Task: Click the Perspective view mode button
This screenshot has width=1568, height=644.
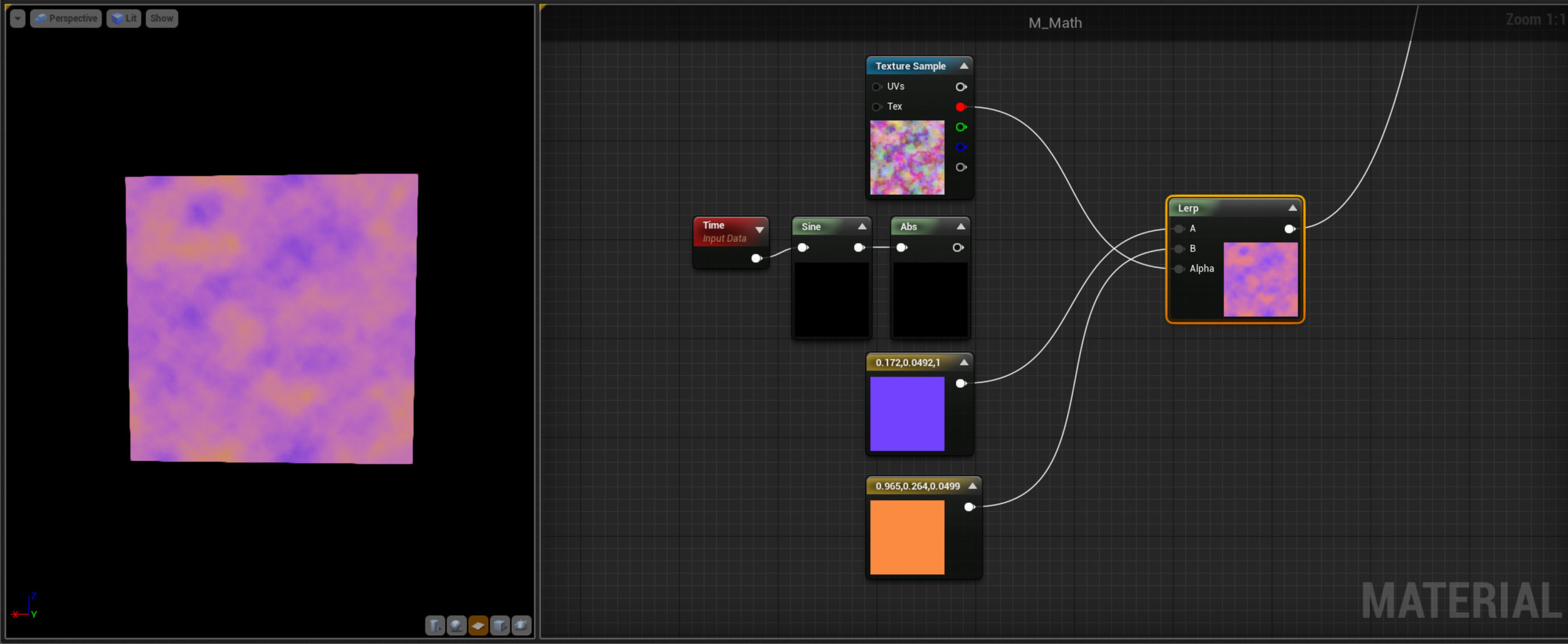Action: (x=66, y=19)
